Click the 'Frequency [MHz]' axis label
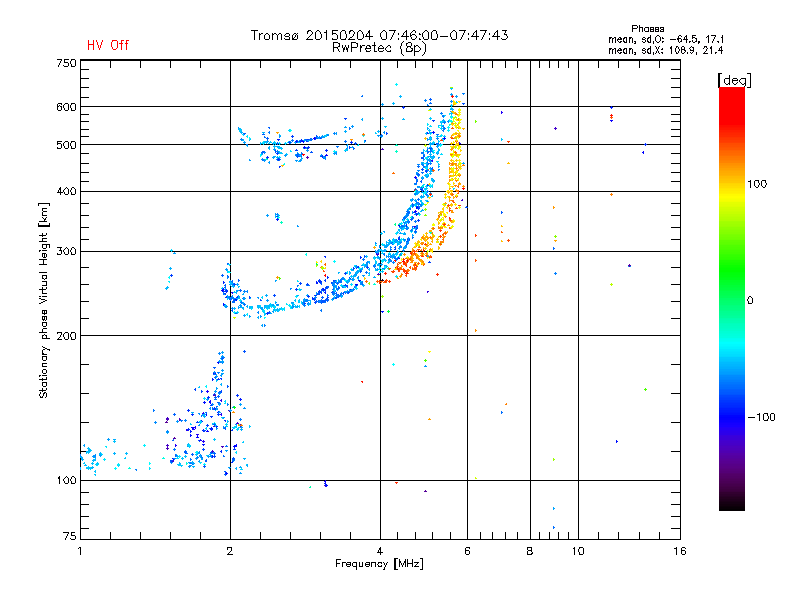 pyautogui.click(x=379, y=564)
